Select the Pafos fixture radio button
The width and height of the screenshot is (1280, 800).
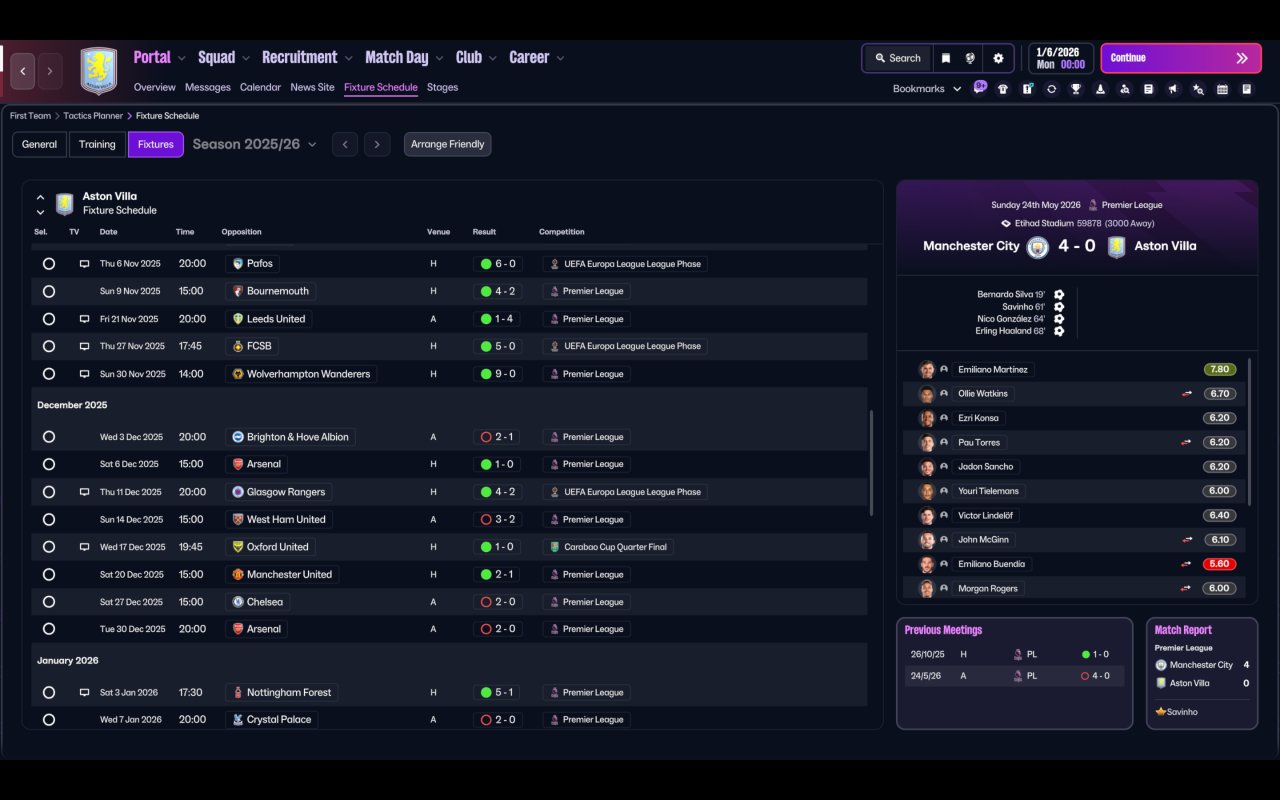click(x=49, y=264)
